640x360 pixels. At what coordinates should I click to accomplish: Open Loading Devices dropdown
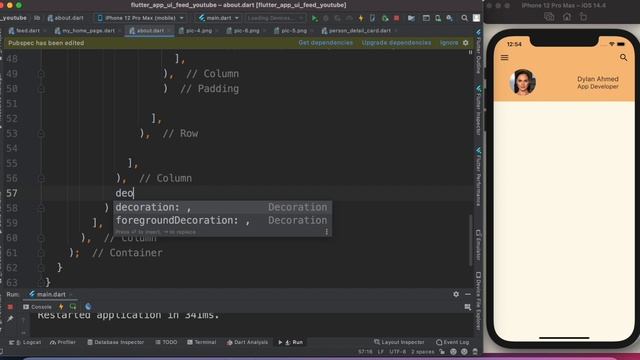tap(275, 18)
